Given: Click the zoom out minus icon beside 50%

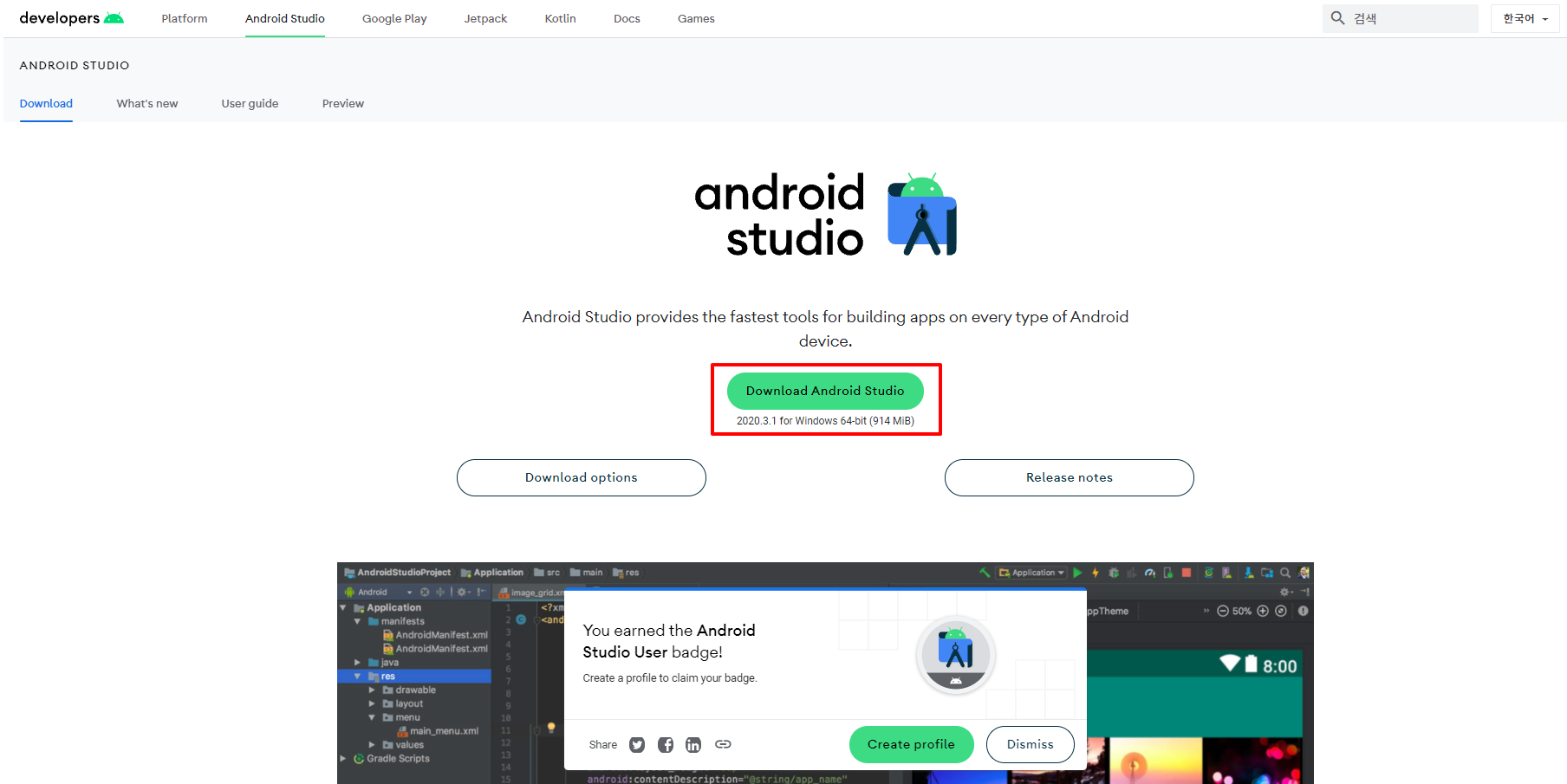Looking at the screenshot, I should [x=1223, y=611].
